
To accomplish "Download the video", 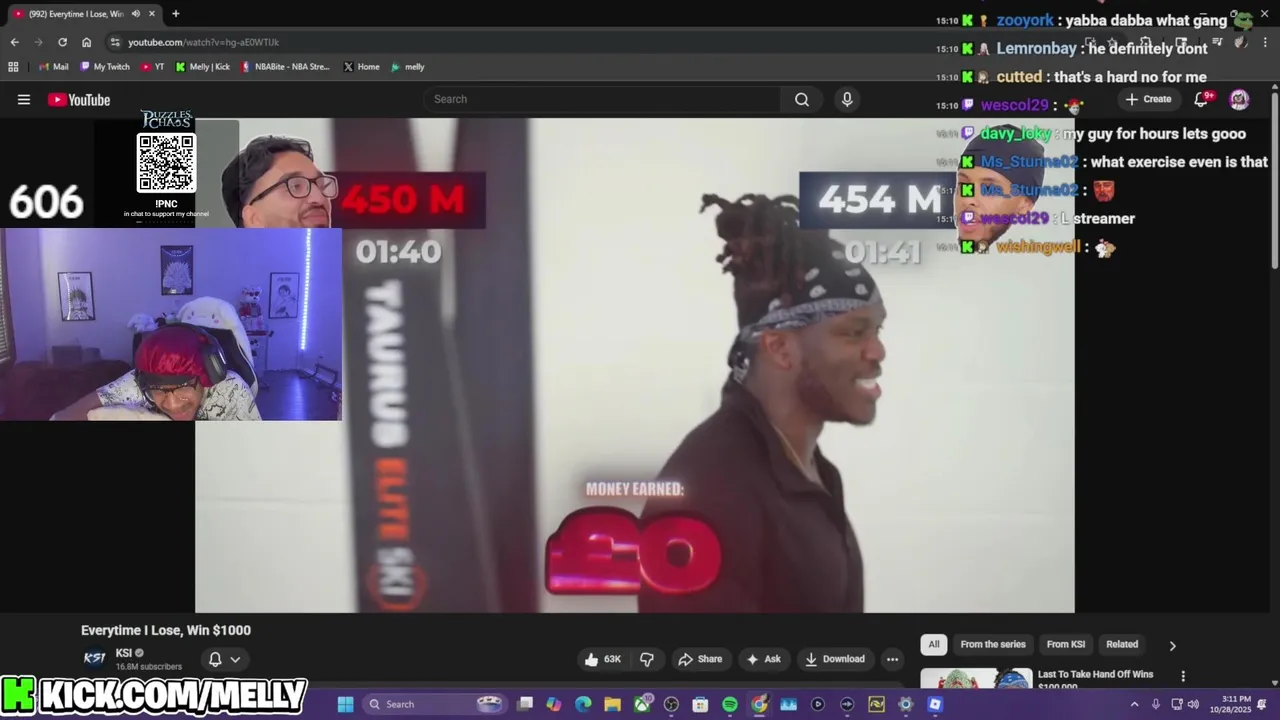I will pos(834,659).
